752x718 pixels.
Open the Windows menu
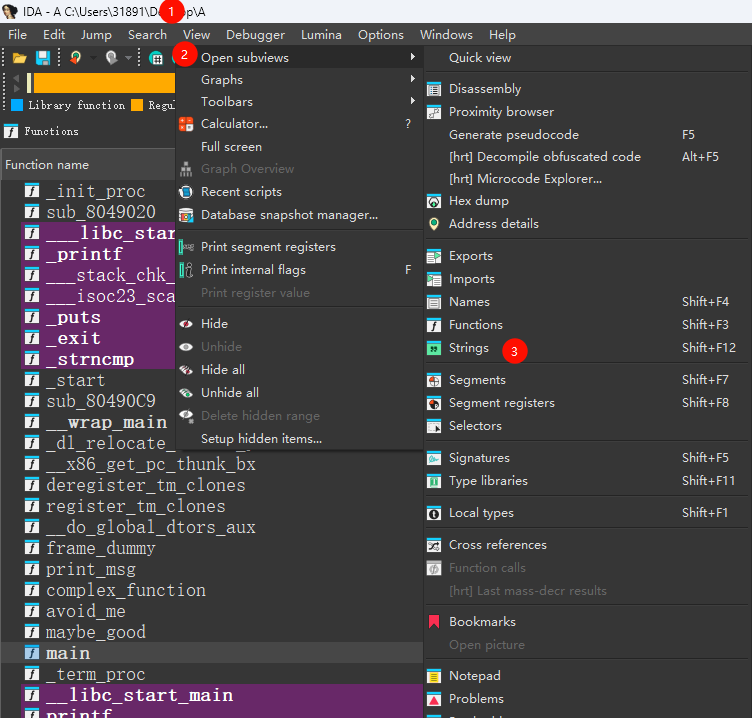point(446,35)
